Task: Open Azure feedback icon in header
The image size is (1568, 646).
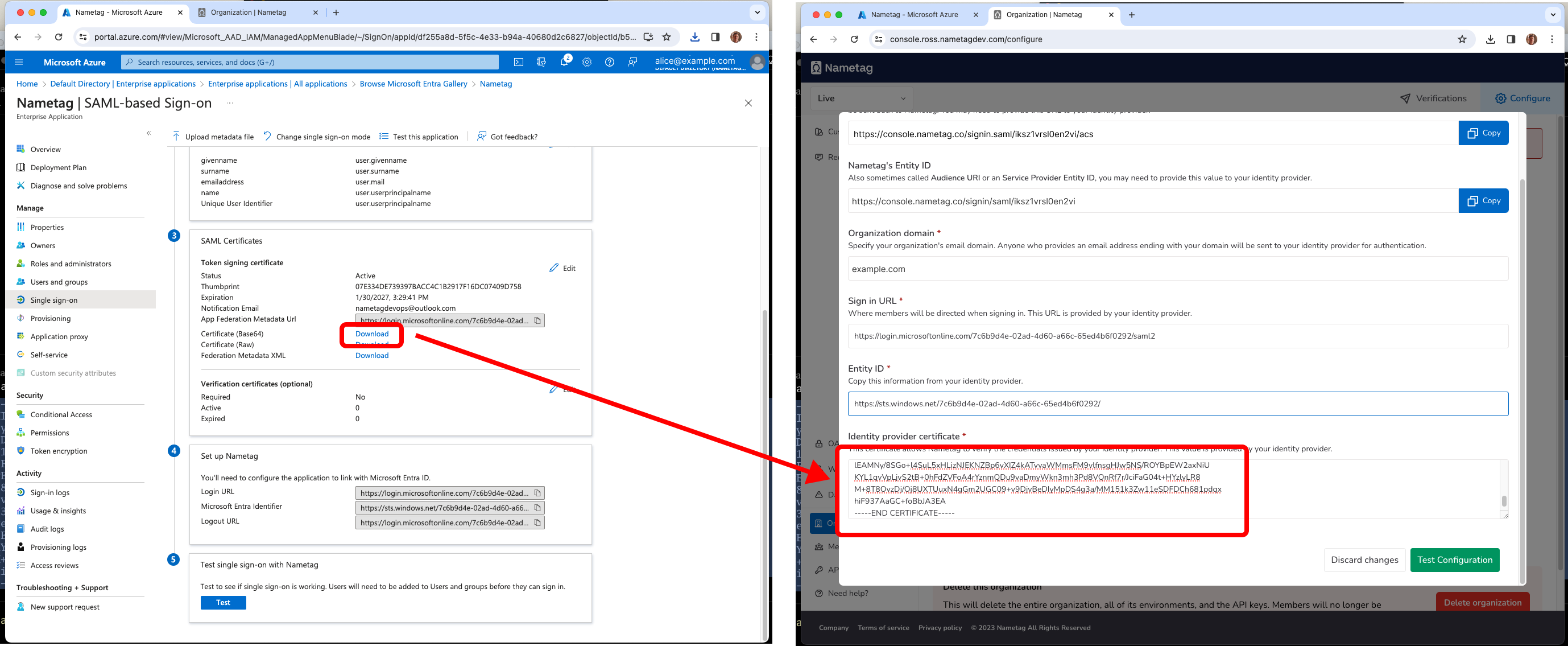Action: pyautogui.click(x=632, y=62)
